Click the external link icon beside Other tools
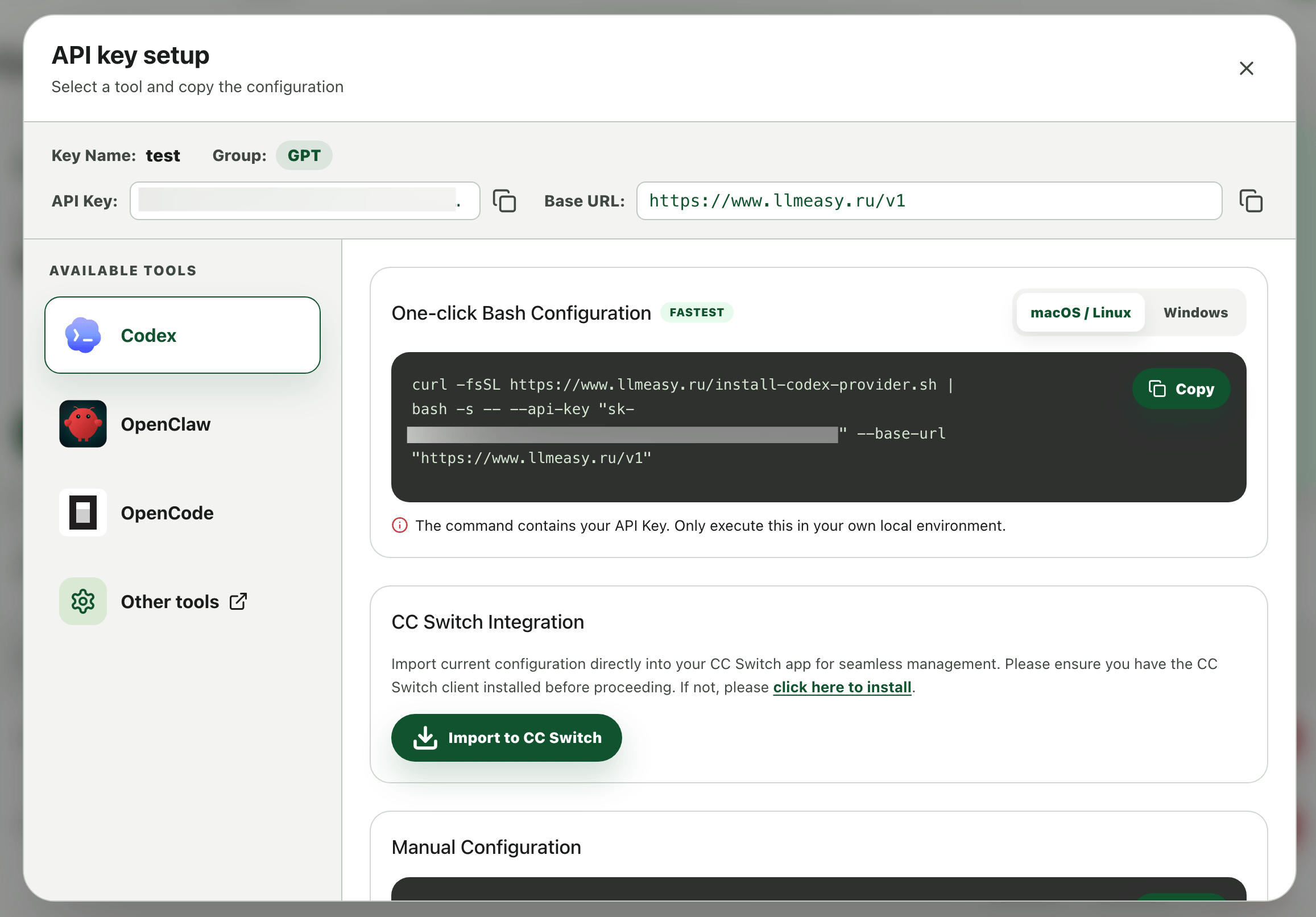The image size is (1316, 917). pyautogui.click(x=238, y=602)
